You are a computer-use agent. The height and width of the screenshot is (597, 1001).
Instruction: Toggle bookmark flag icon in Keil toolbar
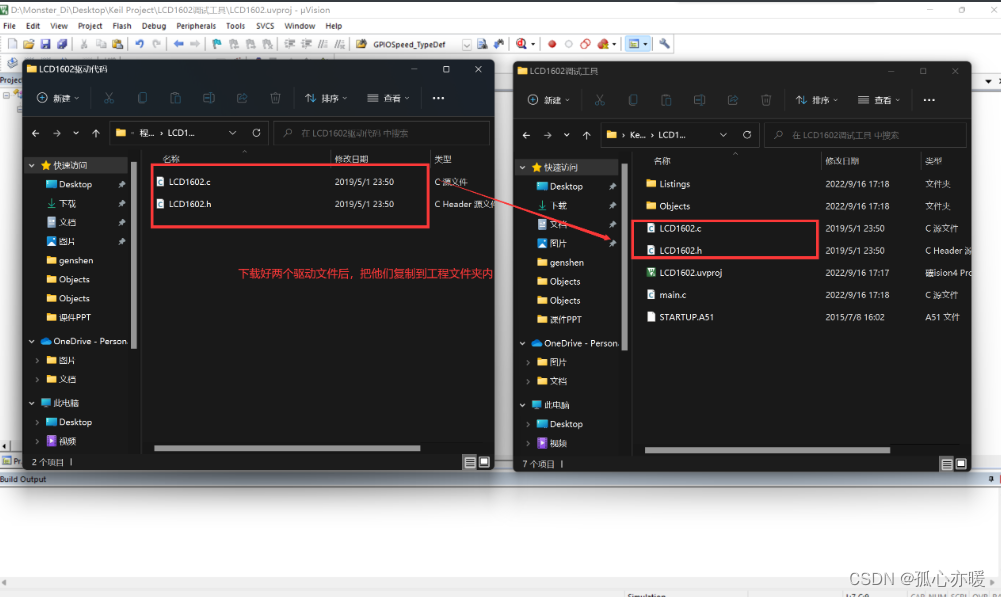[217, 44]
